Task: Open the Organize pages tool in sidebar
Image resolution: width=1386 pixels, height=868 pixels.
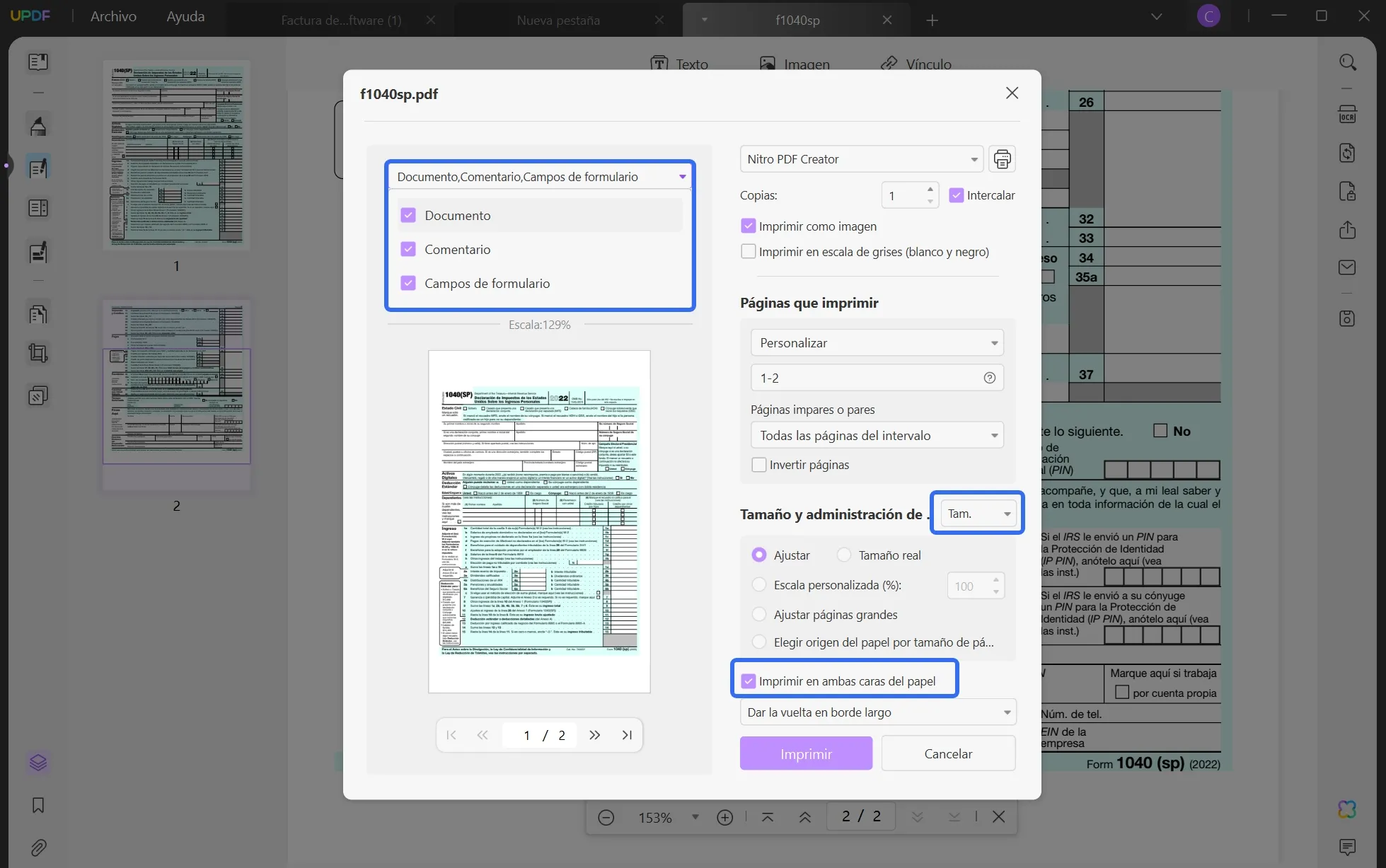Action: tap(38, 315)
